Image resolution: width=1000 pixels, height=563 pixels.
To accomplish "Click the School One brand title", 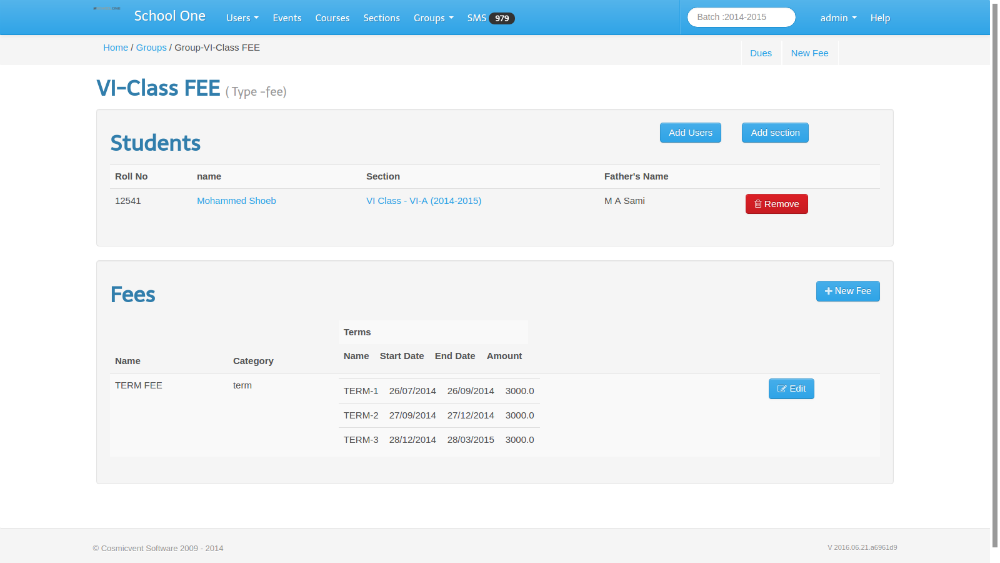I will point(170,17).
